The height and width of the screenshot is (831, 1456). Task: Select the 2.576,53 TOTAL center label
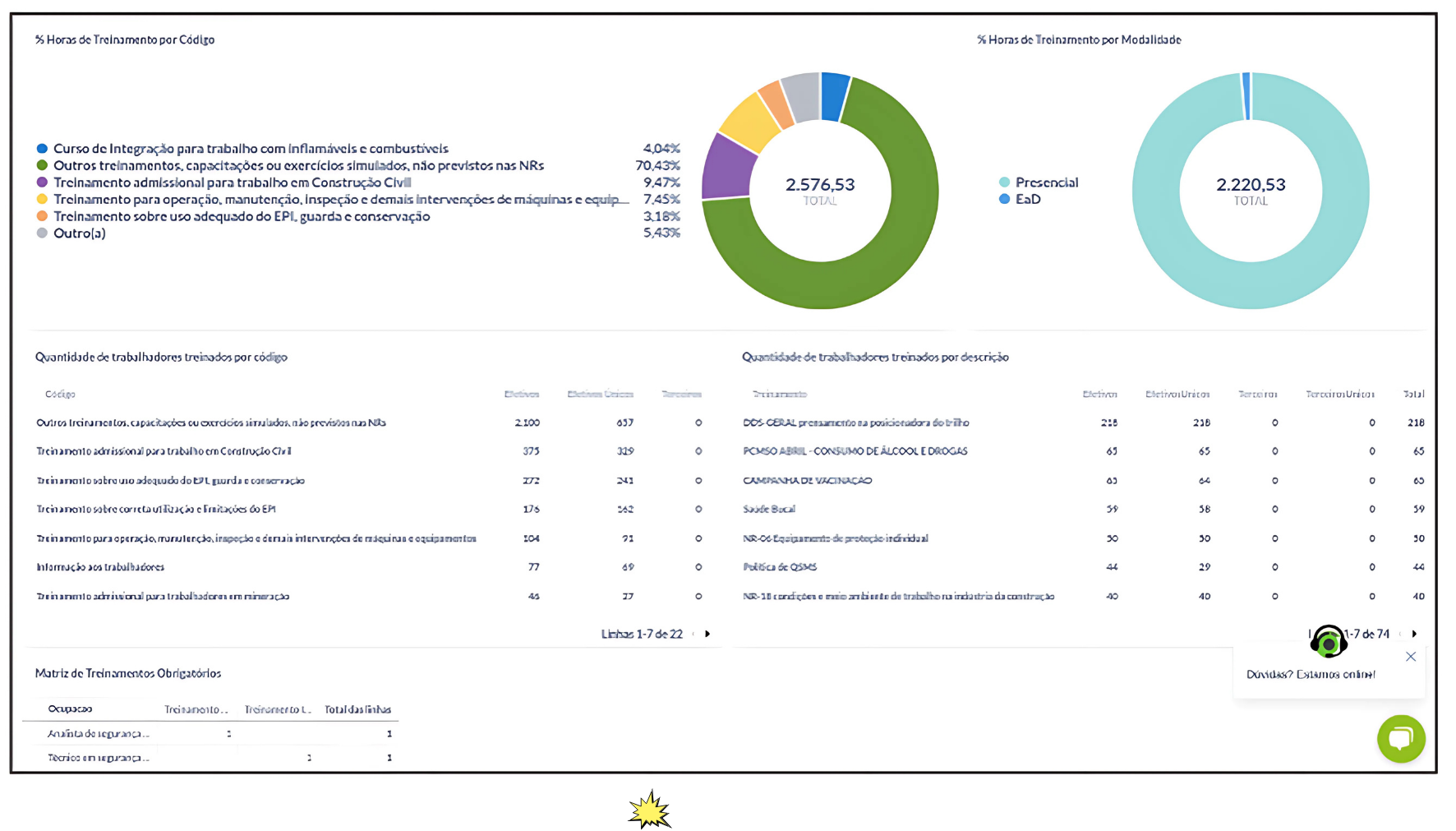pyautogui.click(x=819, y=190)
